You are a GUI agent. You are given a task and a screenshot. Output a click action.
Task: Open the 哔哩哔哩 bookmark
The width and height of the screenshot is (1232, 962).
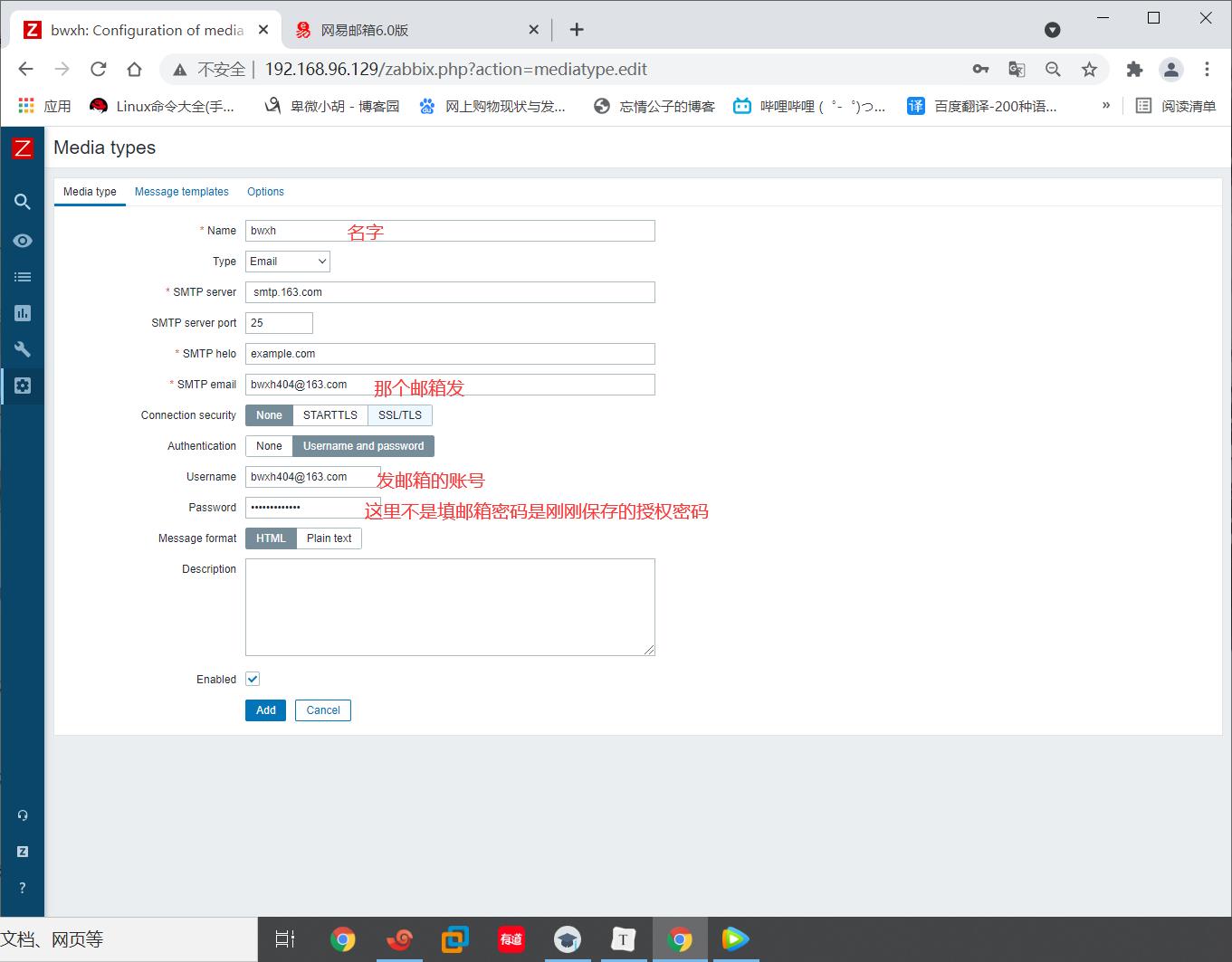point(809,106)
